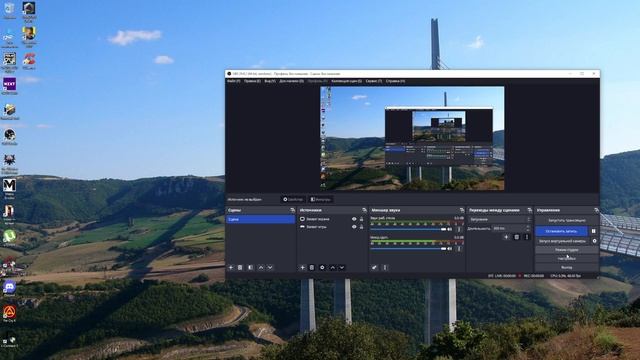Open the transition properties three-dots menu
Image resolution: width=640 pixels, height=360 pixels.
(527, 237)
